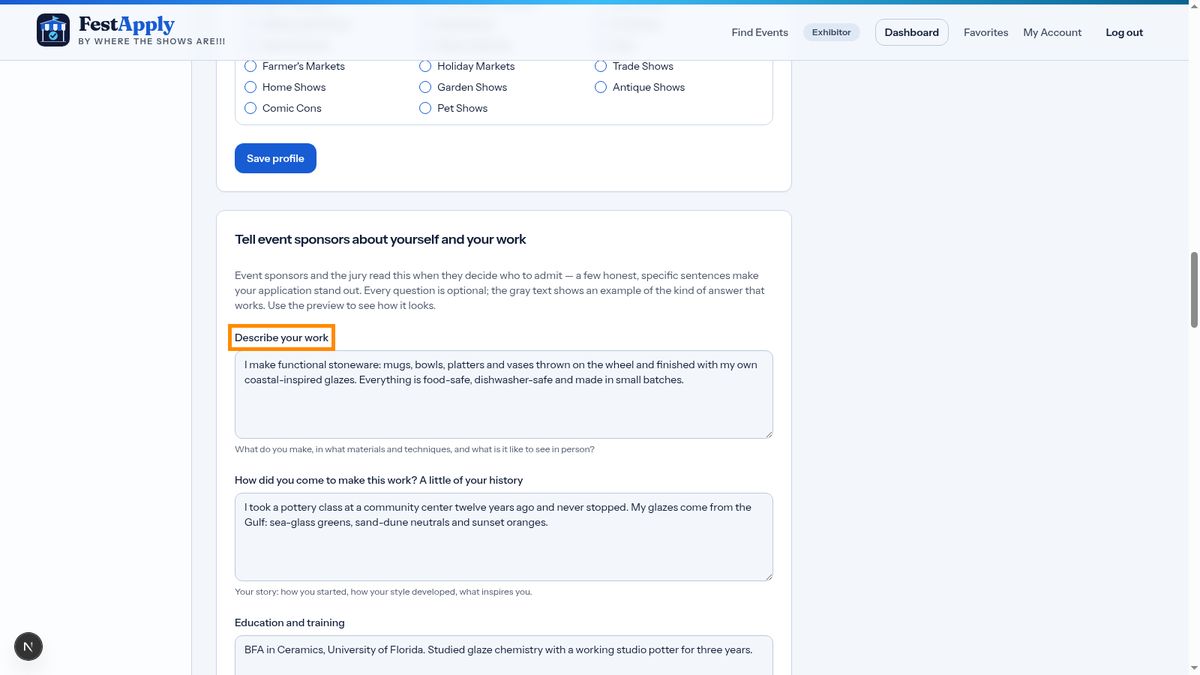This screenshot has width=1200, height=675.
Task: Open the Favorites page
Action: [x=986, y=32]
